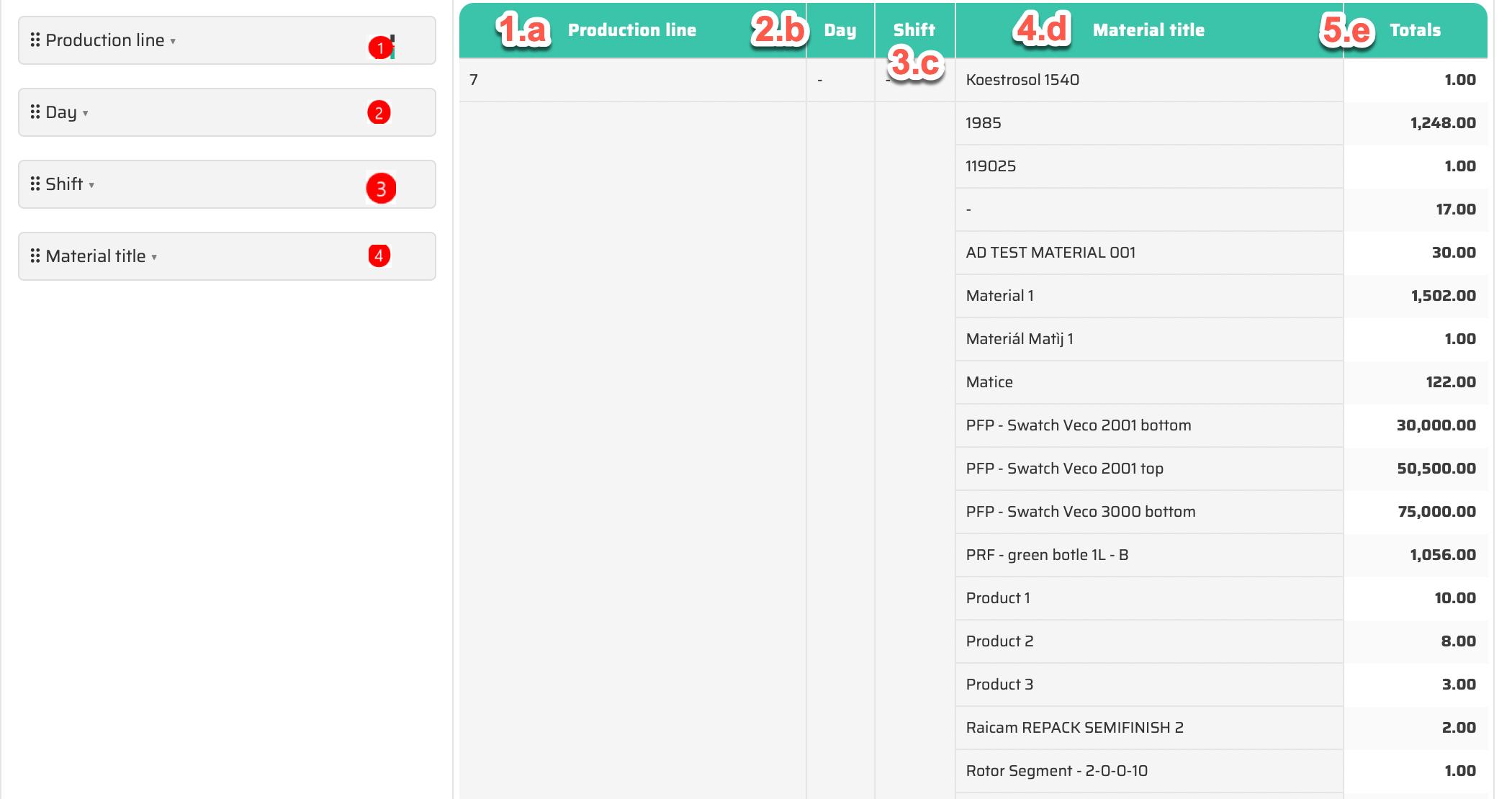This screenshot has height=799, width=1512.
Task: Select the Koestrosol 1540 material row
Action: (x=1022, y=80)
